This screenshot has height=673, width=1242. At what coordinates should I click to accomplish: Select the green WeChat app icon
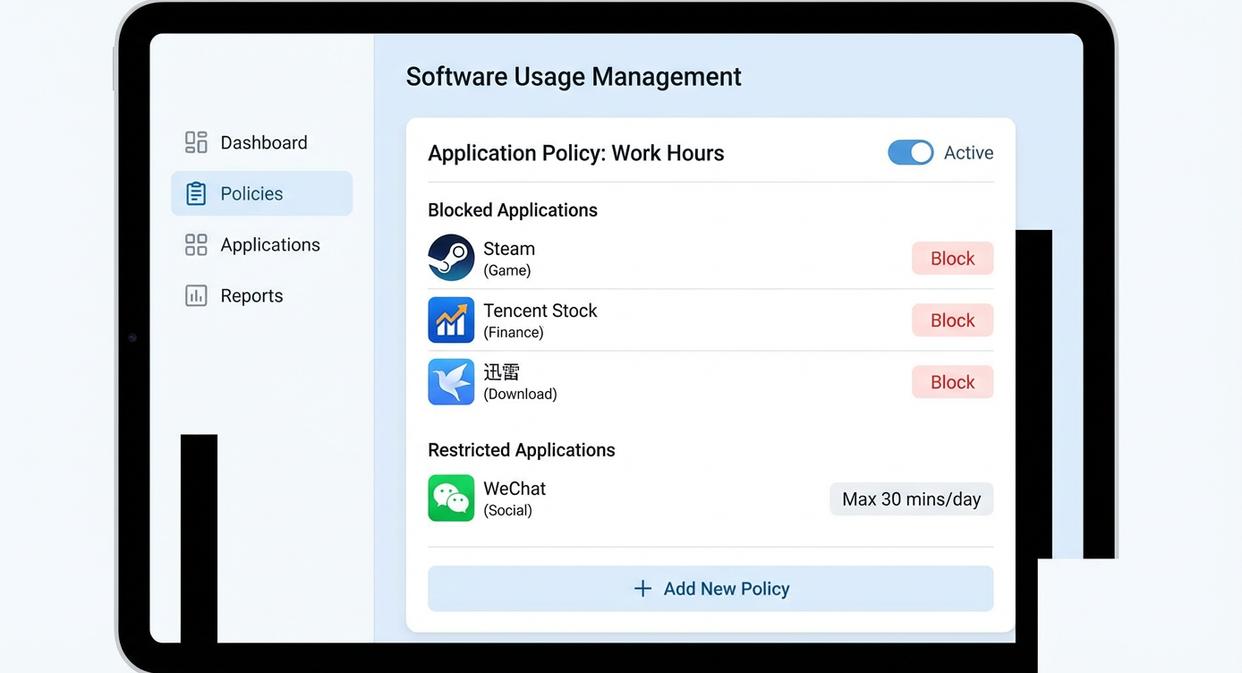[451, 498]
